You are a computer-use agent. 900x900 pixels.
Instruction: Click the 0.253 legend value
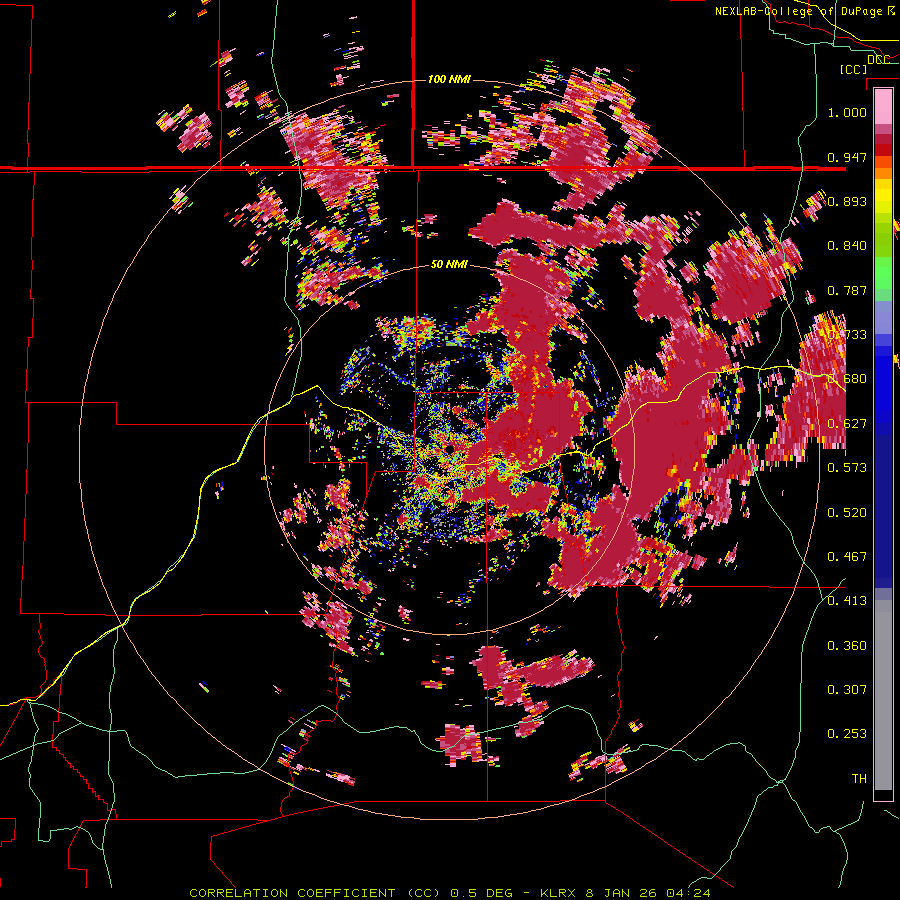[x=847, y=734]
